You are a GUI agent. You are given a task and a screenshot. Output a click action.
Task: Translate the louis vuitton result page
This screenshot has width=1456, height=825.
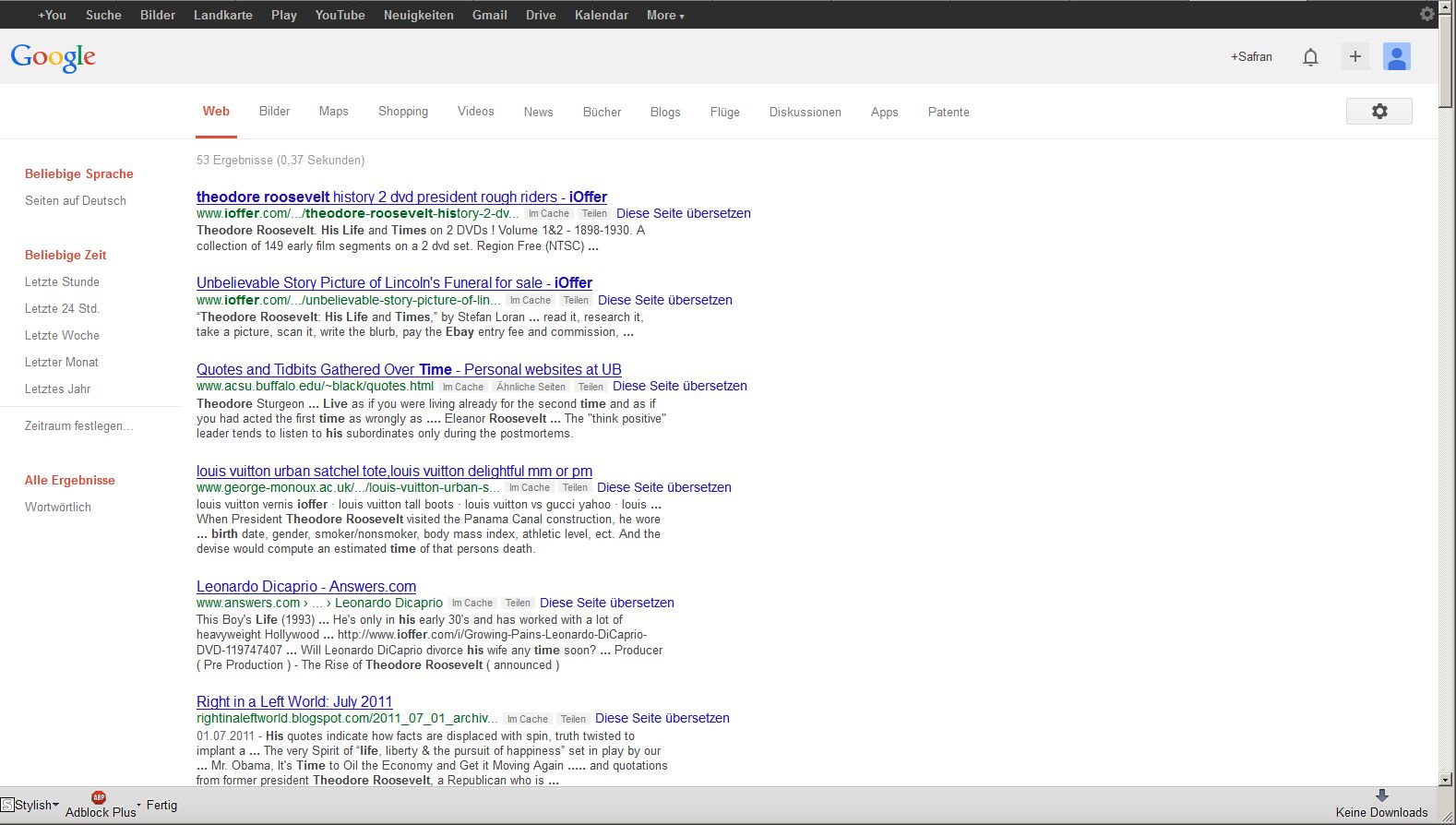click(664, 487)
